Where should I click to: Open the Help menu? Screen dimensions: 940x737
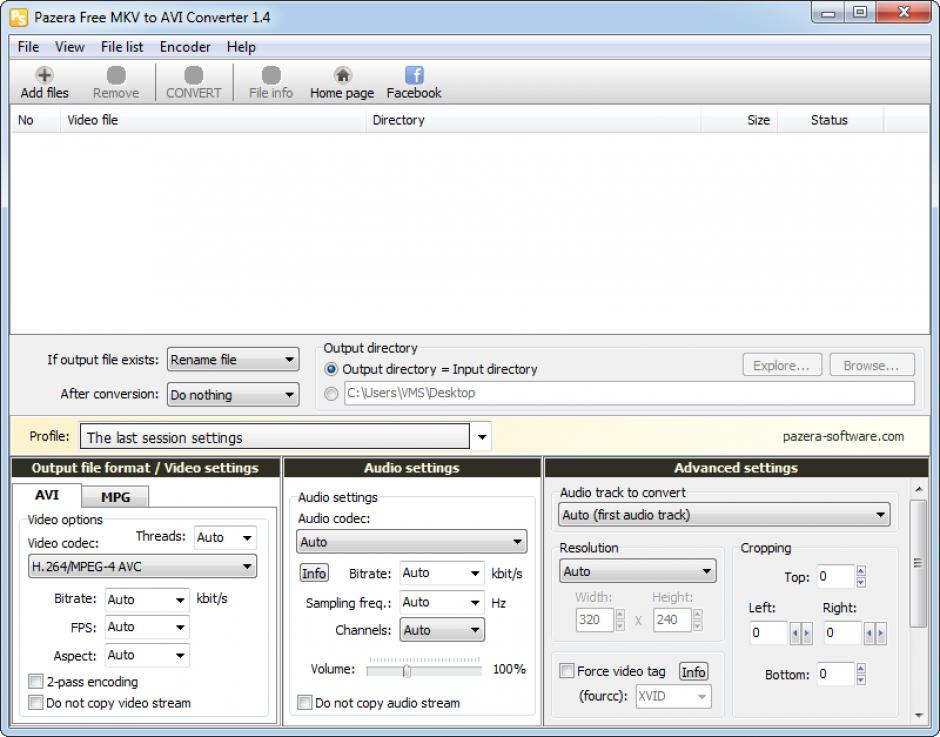pos(241,47)
